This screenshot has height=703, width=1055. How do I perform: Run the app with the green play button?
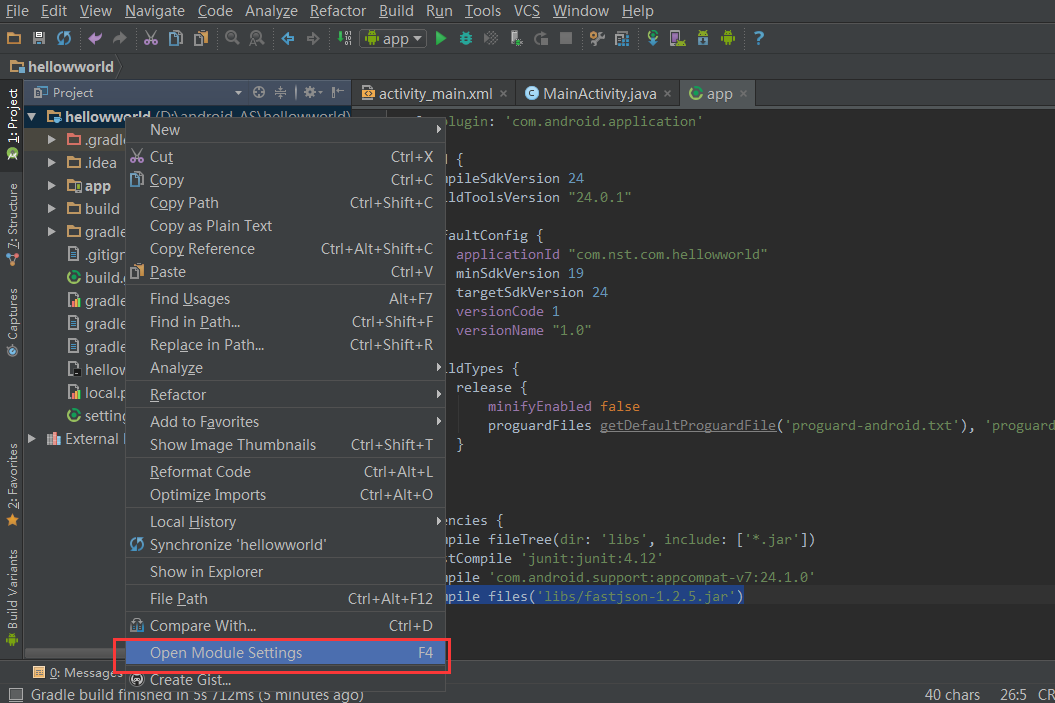click(x=441, y=38)
